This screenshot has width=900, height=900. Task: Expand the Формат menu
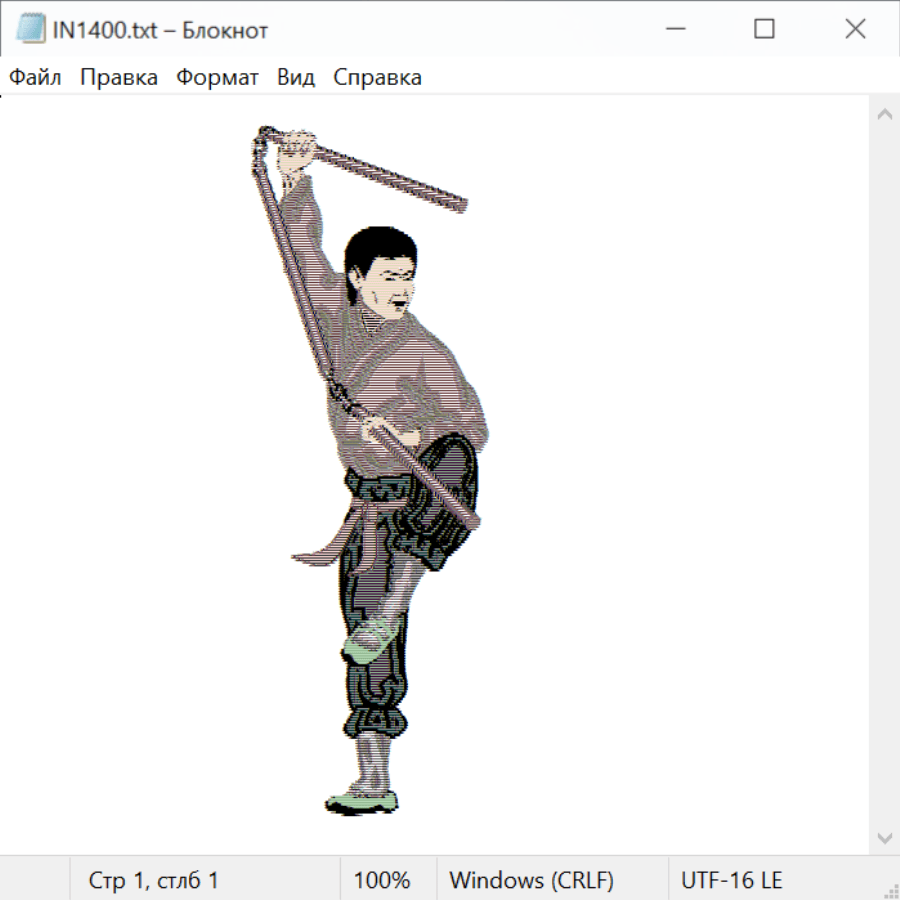pyautogui.click(x=217, y=77)
